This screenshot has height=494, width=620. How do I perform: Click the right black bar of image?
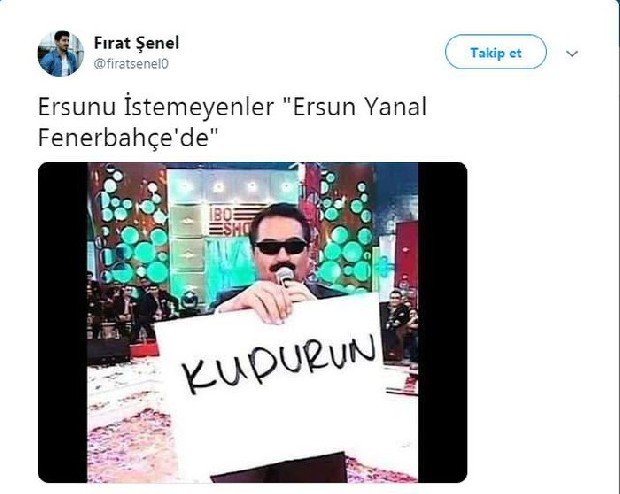pyautogui.click(x=442, y=322)
